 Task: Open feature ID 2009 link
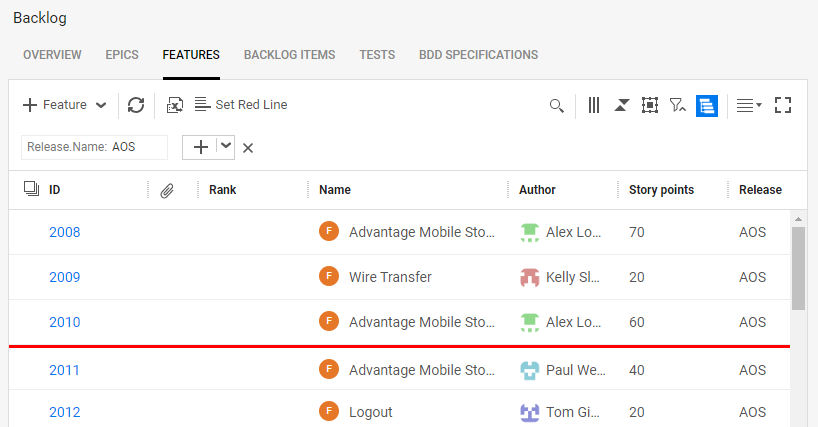[65, 277]
